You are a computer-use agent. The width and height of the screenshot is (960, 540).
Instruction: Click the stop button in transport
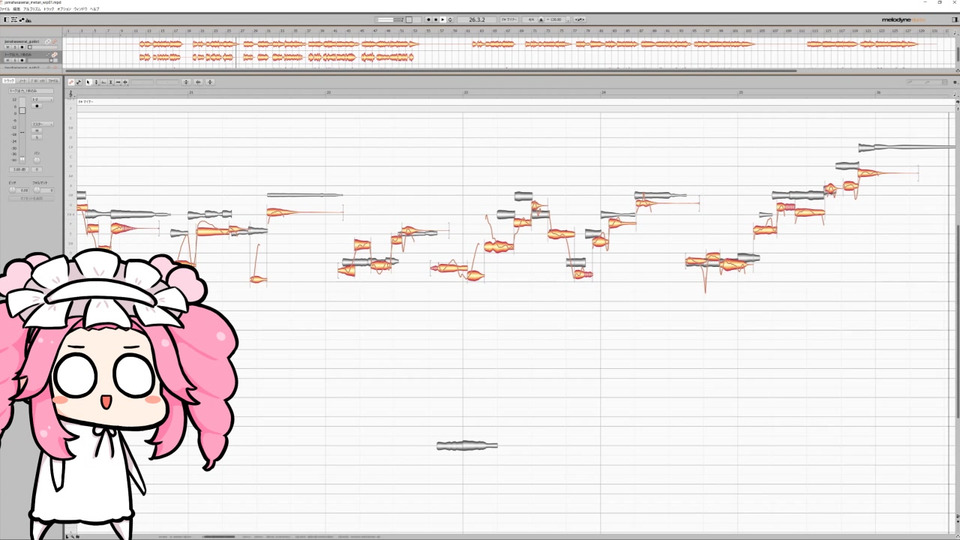coord(436,20)
